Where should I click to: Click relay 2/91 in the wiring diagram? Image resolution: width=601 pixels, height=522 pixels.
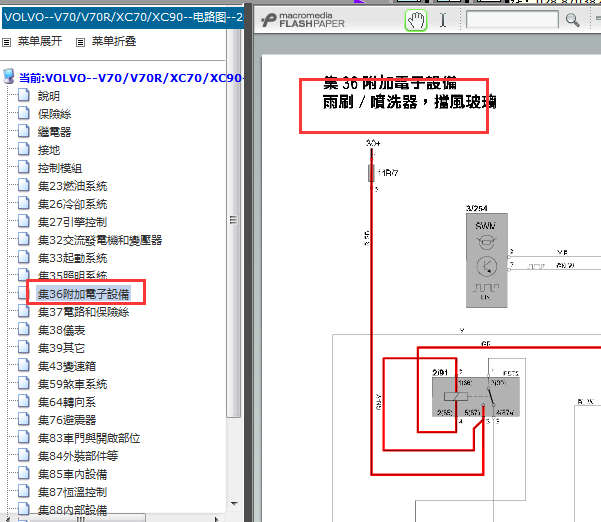(x=476, y=397)
